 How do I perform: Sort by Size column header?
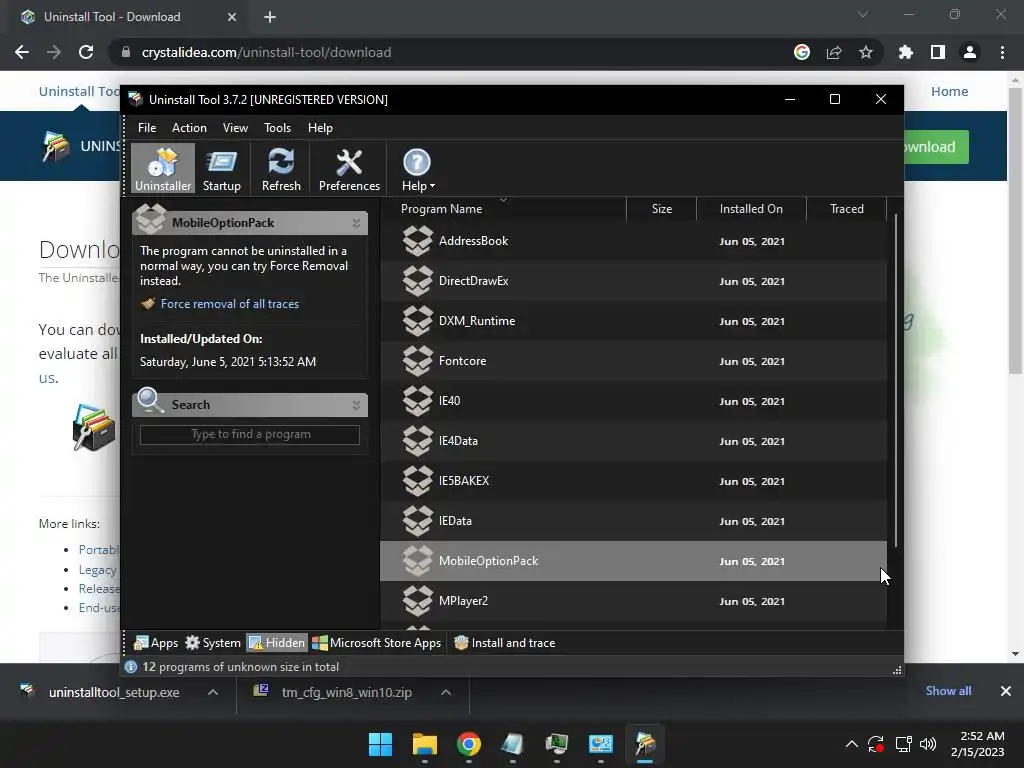coord(662,209)
